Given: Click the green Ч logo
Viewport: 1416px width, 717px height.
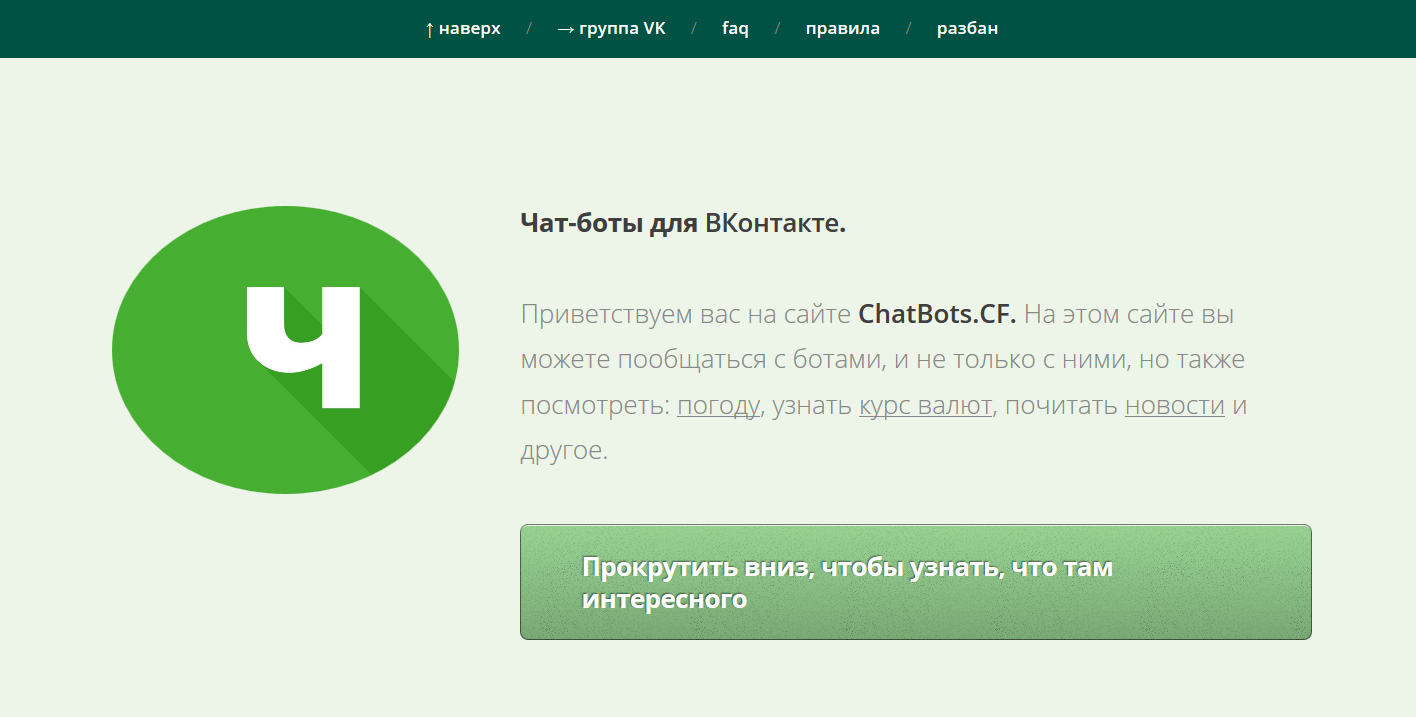Looking at the screenshot, I should point(285,350).
